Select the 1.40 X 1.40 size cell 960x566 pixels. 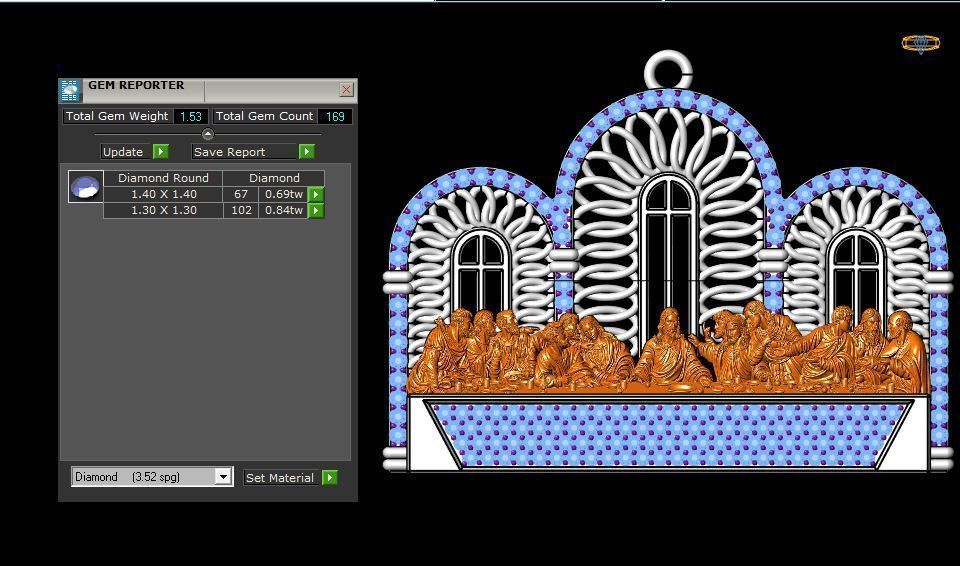click(163, 194)
